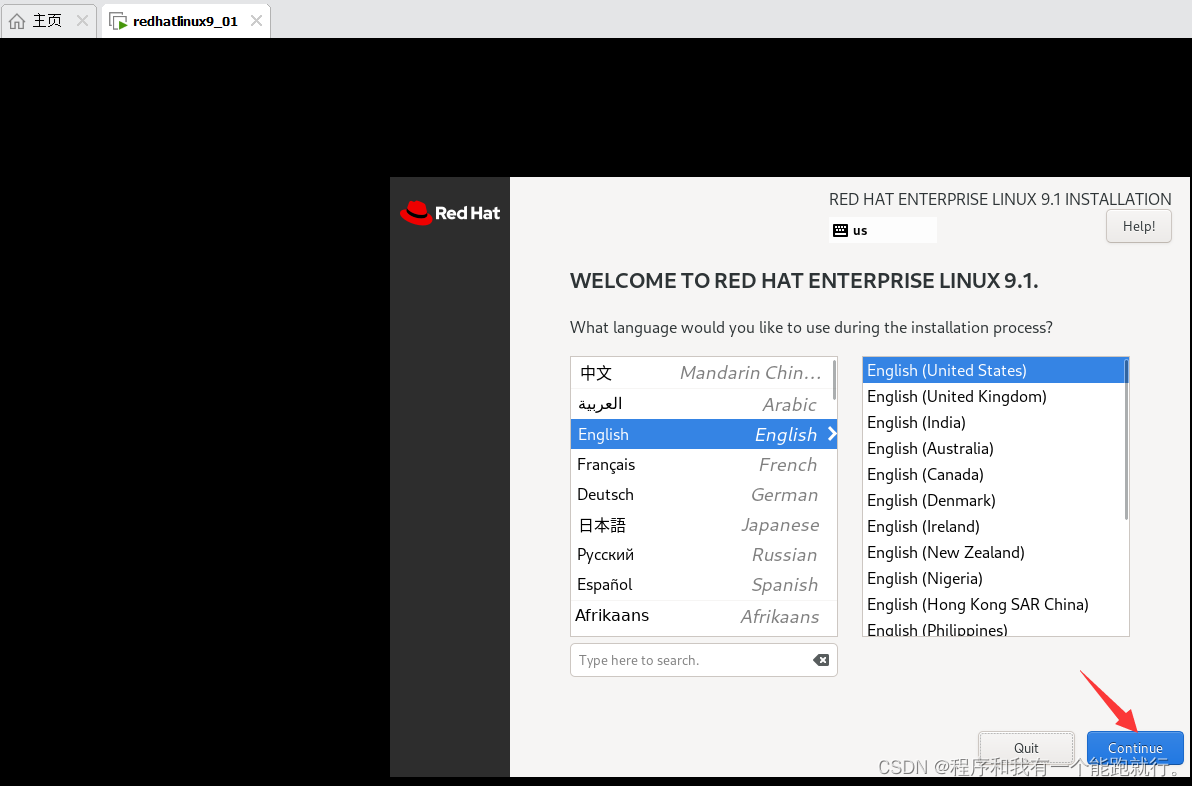
Task: Select Arabic in the language list
Action: pos(702,404)
